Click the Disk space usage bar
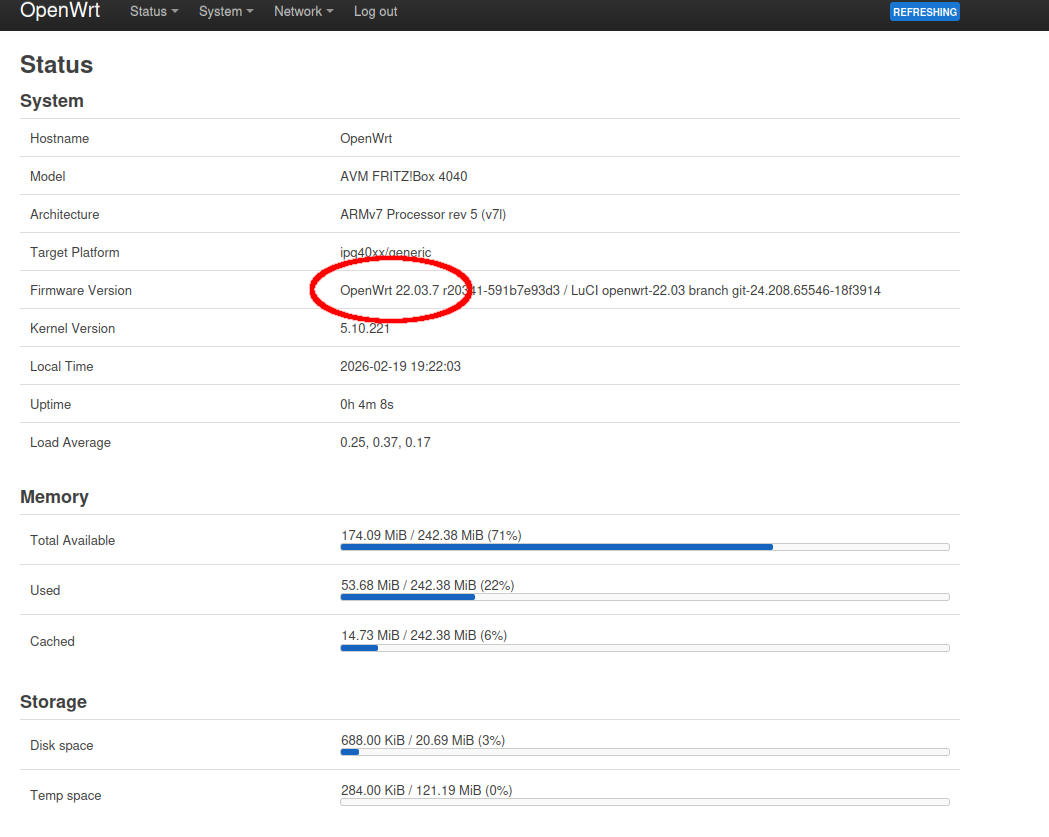1049x837 pixels. tap(644, 752)
